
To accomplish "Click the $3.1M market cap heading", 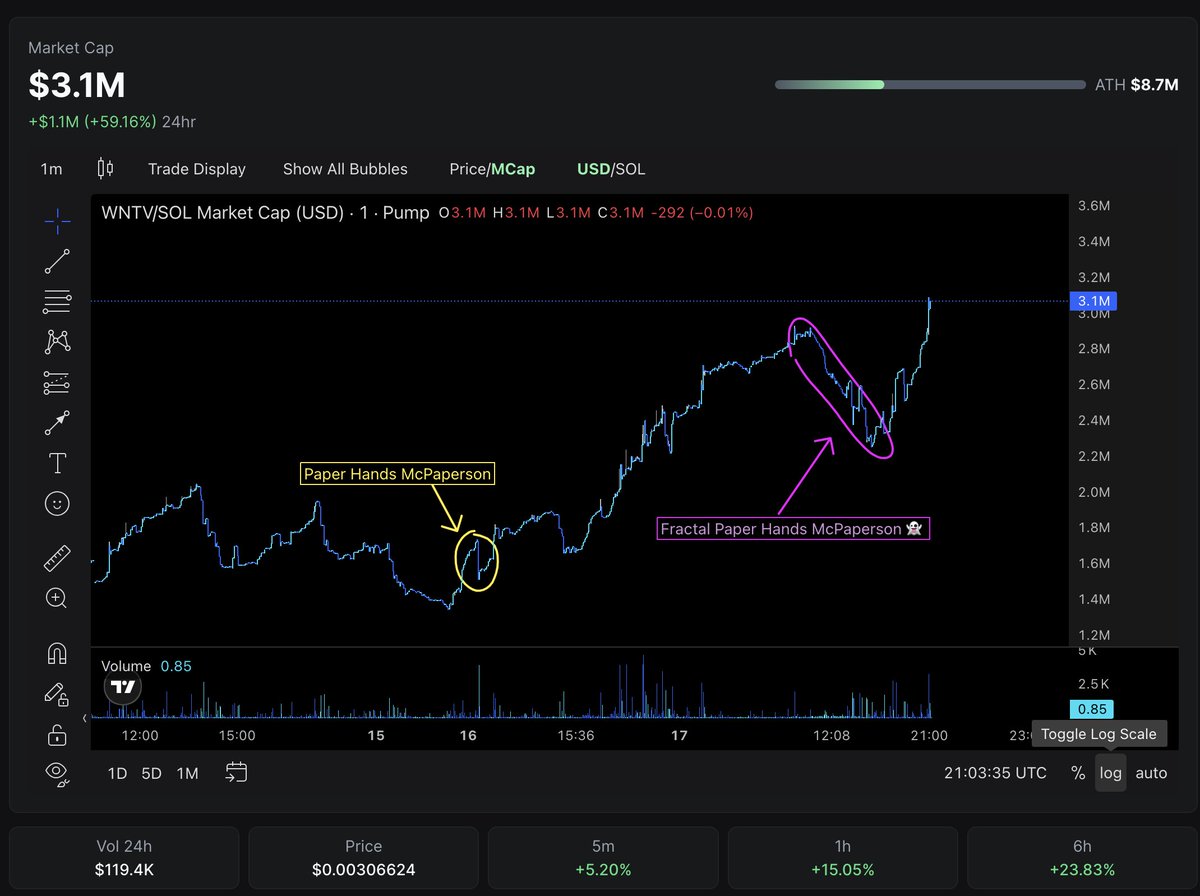I will pos(77,86).
